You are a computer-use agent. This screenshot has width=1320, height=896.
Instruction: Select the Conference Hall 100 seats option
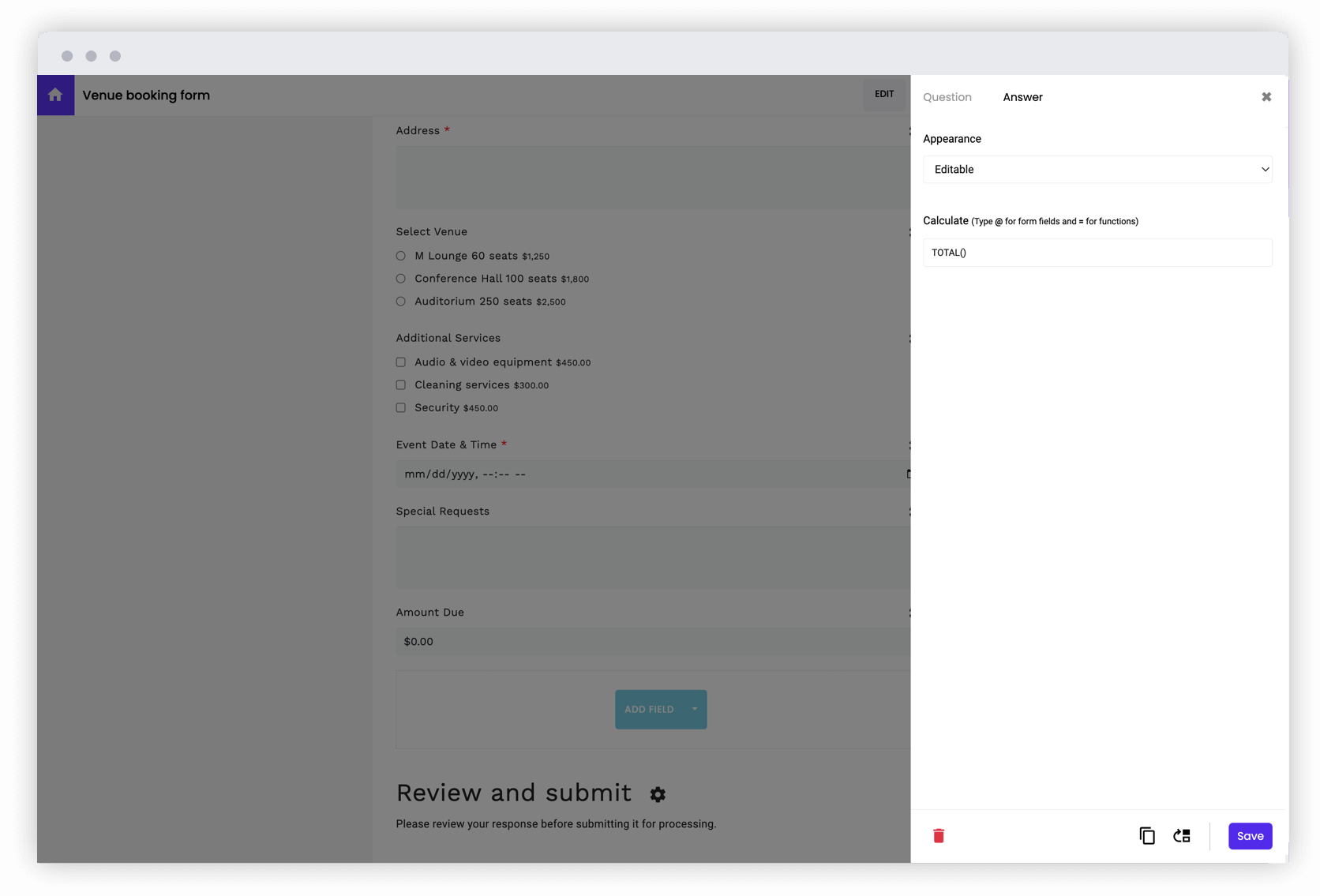(x=401, y=279)
